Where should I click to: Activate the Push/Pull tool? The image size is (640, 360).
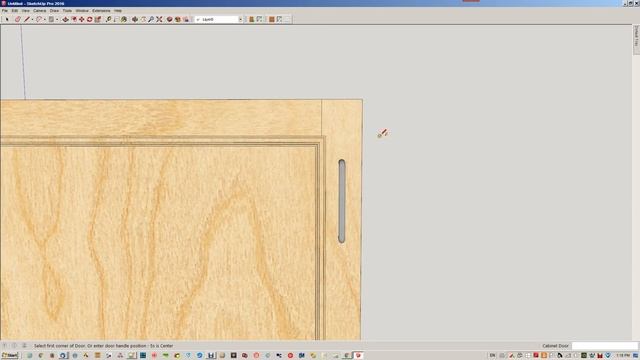[65, 19]
